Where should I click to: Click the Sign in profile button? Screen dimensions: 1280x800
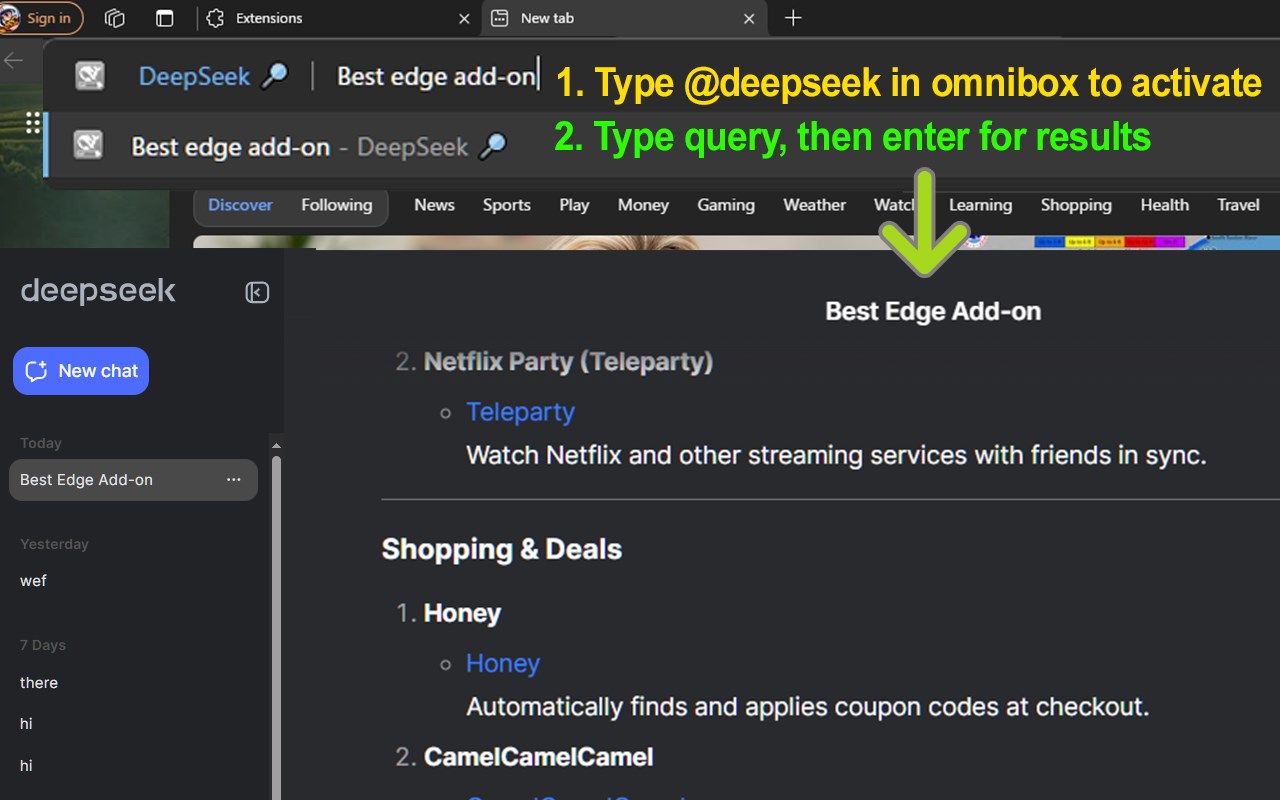[41, 18]
